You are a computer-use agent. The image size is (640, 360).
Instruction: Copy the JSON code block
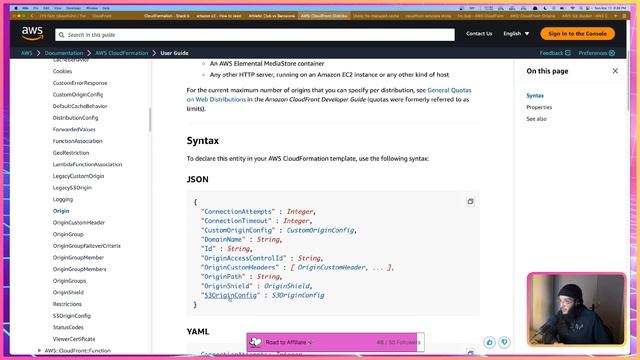tap(470, 202)
